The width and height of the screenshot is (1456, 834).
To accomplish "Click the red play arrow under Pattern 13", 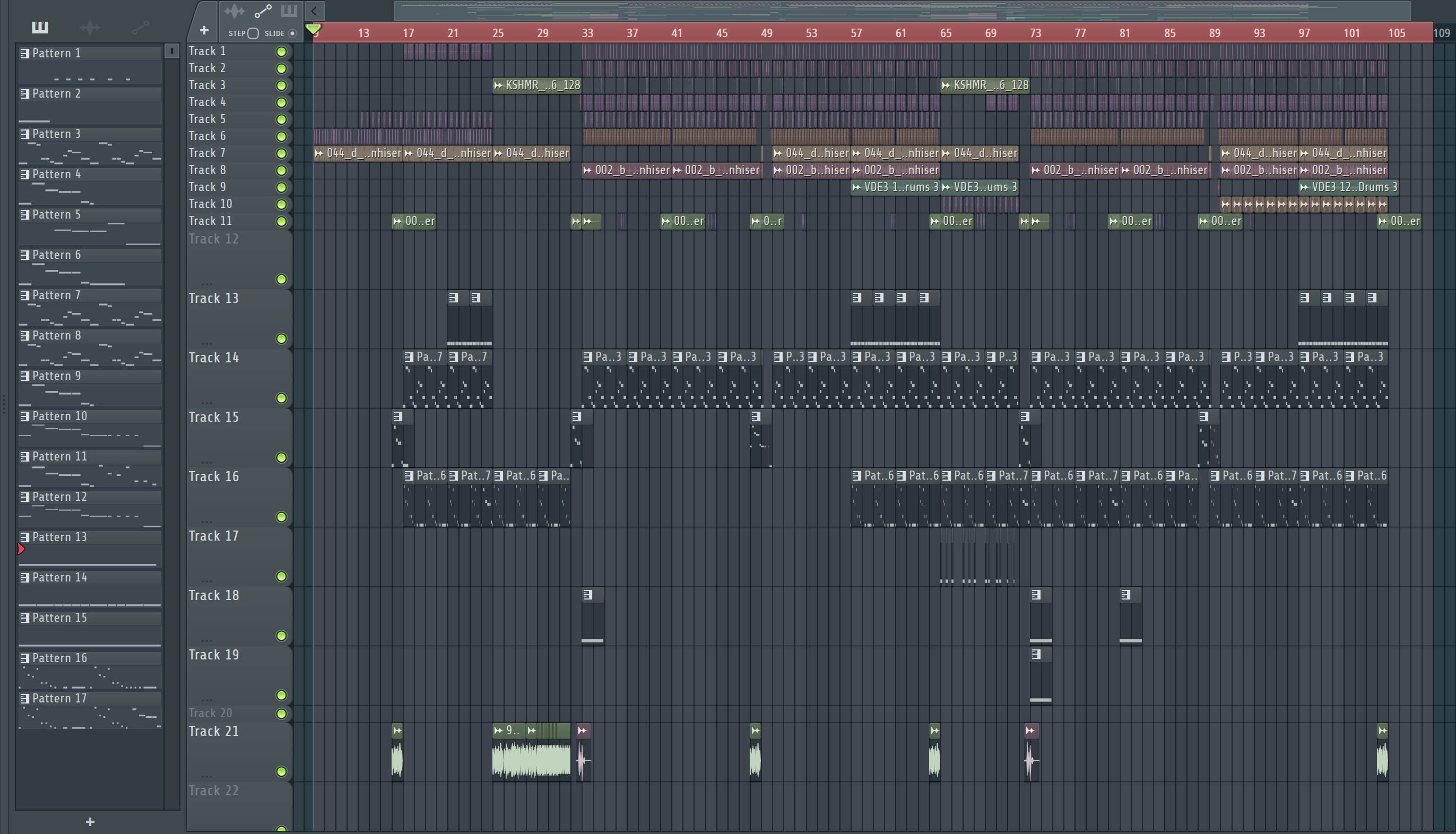I will (x=21, y=549).
